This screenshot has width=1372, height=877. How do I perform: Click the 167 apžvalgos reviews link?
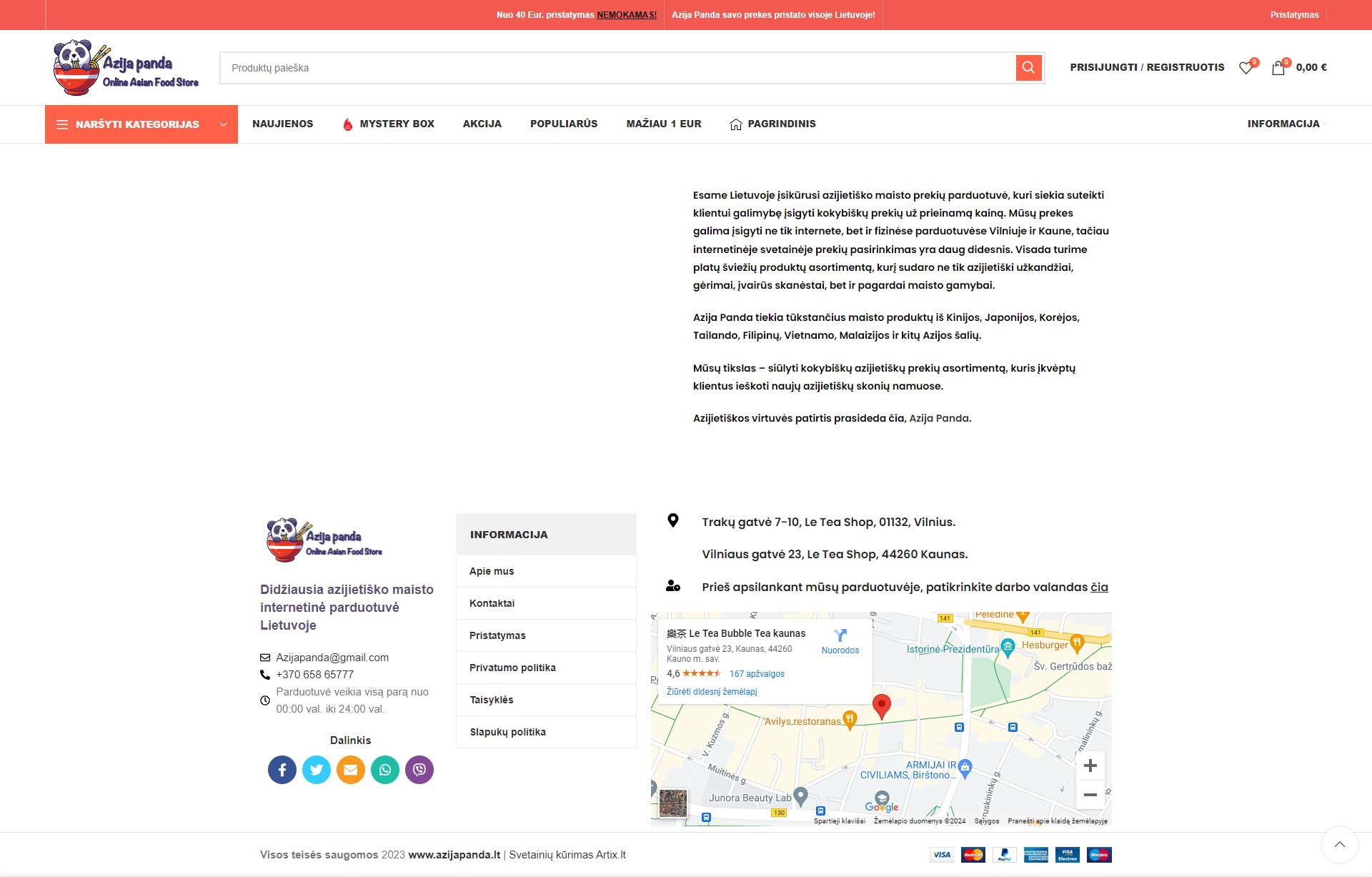[x=757, y=674]
